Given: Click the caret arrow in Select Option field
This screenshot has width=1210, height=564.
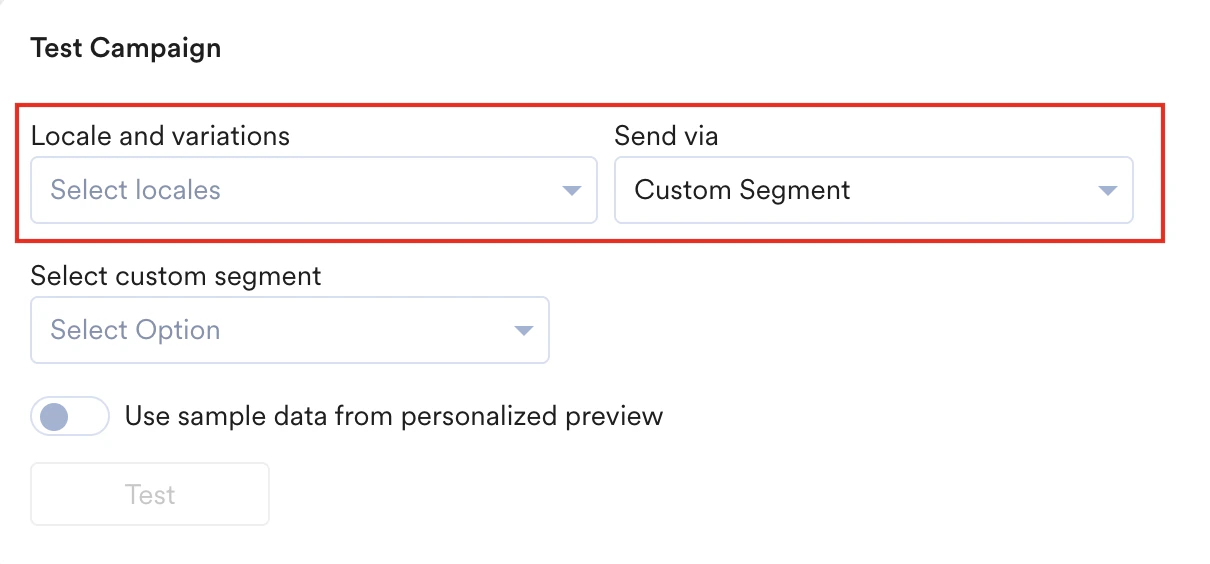Looking at the screenshot, I should tap(523, 331).
